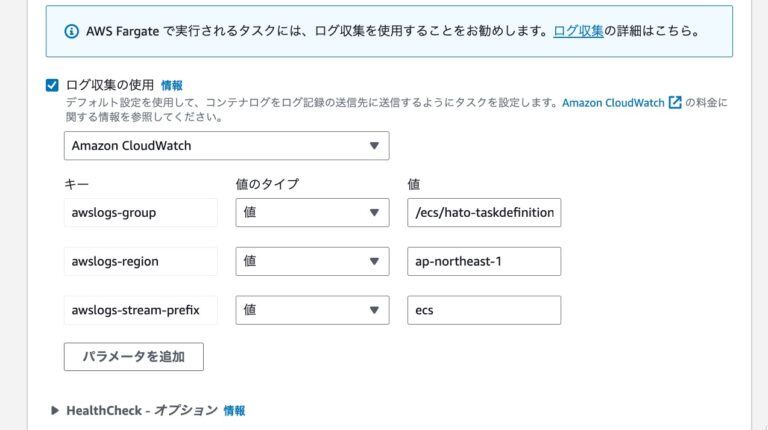
Task: Uncheck the ログ収集の使用 checkbox
Action: pos(52,85)
